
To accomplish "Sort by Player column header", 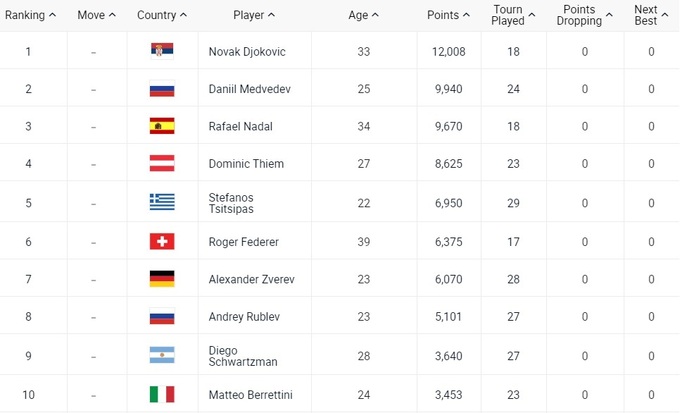I will click(254, 16).
